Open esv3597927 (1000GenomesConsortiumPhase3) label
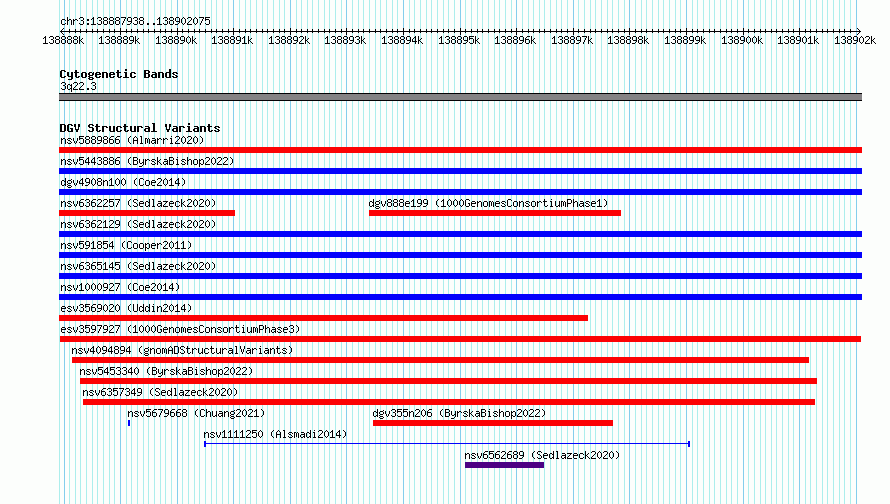Screen dimensions: 890x504 (180, 329)
